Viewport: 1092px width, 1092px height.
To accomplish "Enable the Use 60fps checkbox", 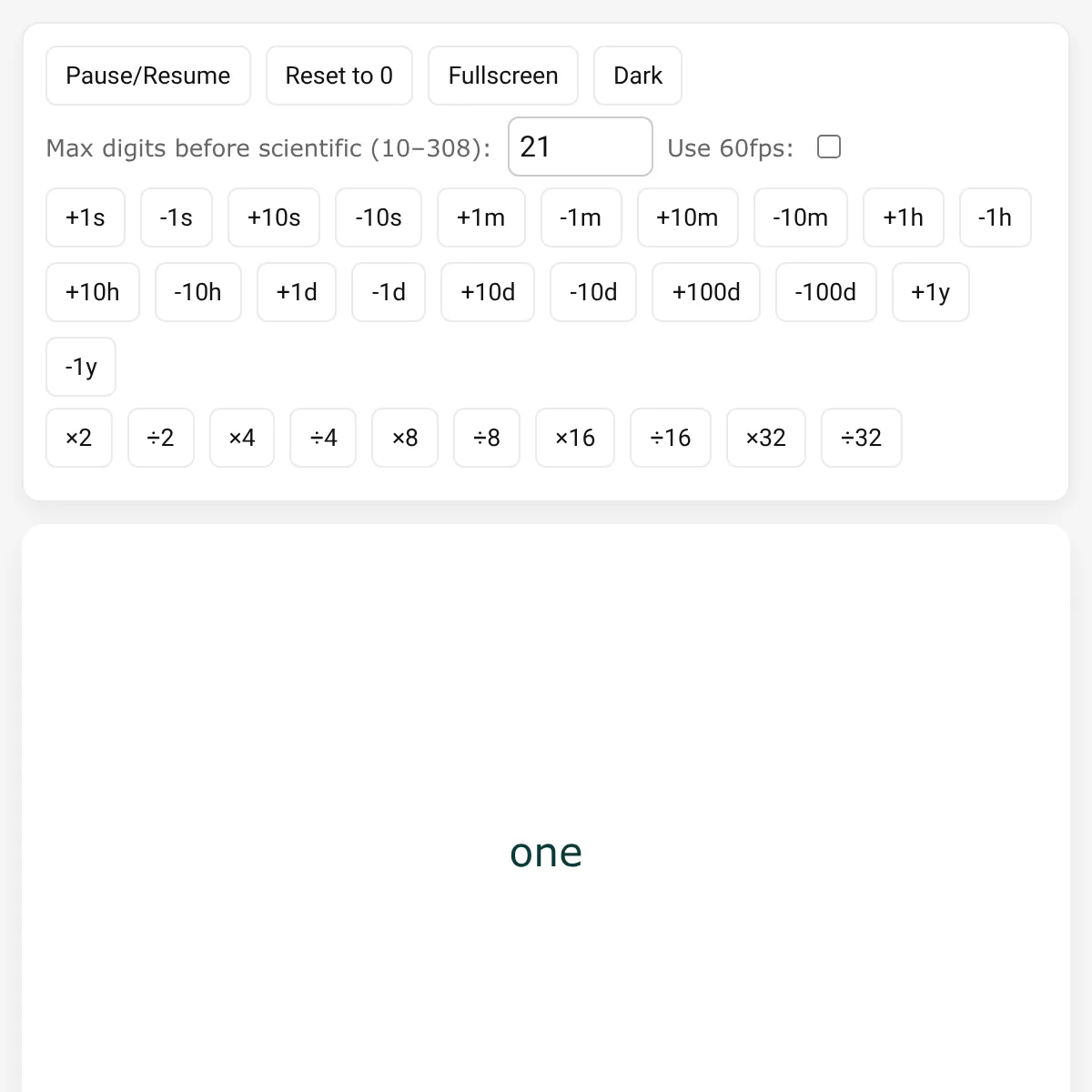I will point(829,147).
